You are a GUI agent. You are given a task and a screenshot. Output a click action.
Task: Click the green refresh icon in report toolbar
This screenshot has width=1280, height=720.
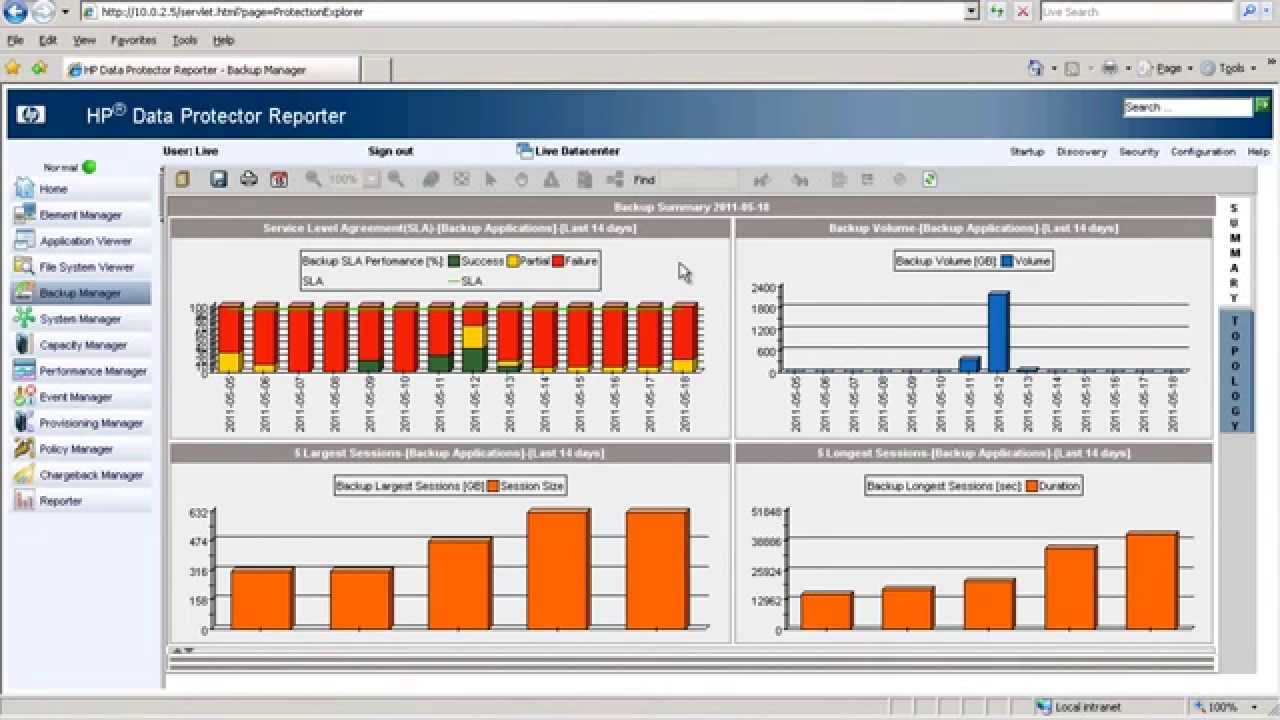[x=929, y=179]
